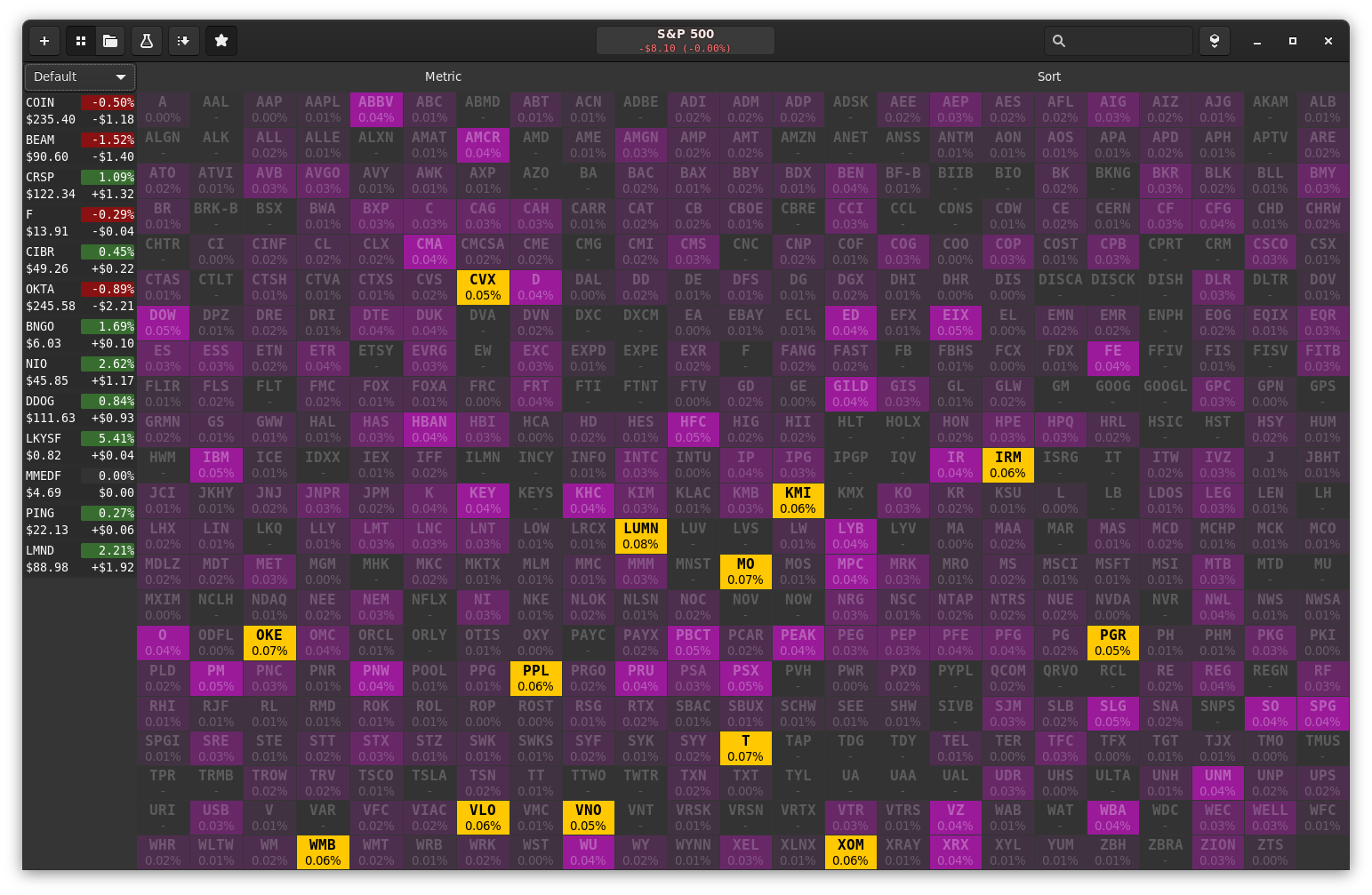Select the LKYSF watchlist entry
Image resolution: width=1372 pixels, height=895 pixels.
80,447
